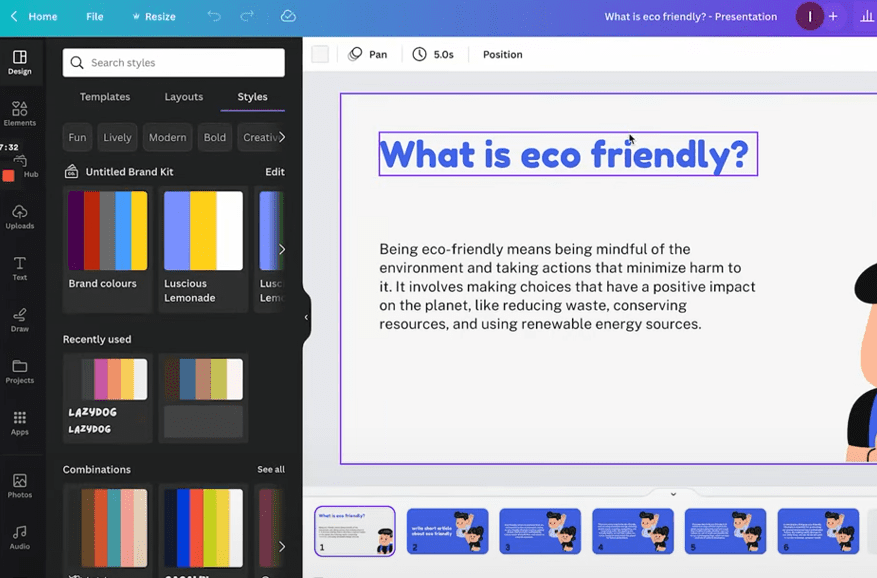Select slide 5 thumbnail

[725, 531]
